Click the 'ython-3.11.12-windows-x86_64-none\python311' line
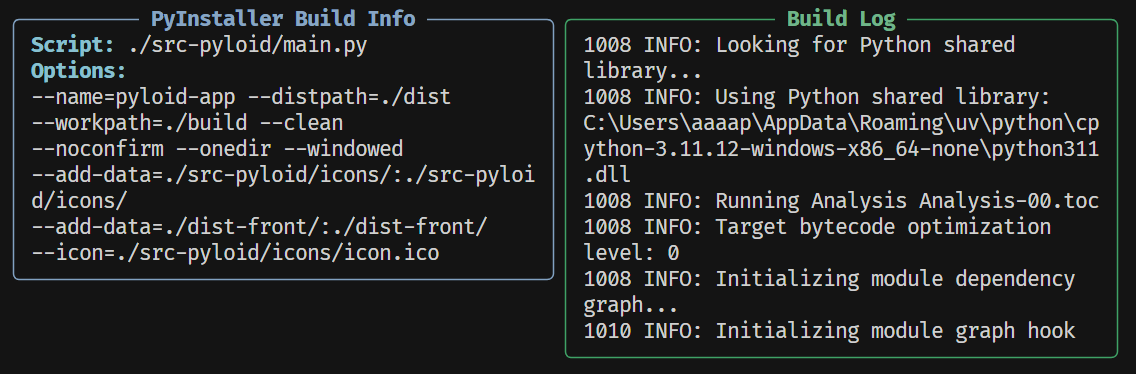 point(842,149)
